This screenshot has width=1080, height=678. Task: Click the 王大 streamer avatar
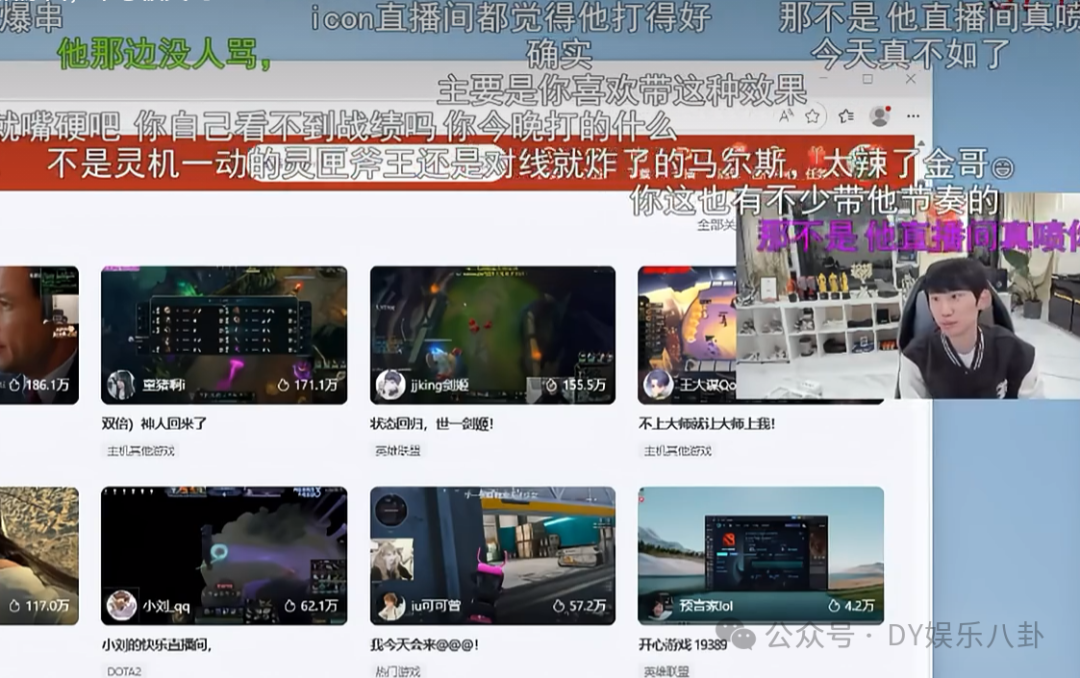[658, 384]
